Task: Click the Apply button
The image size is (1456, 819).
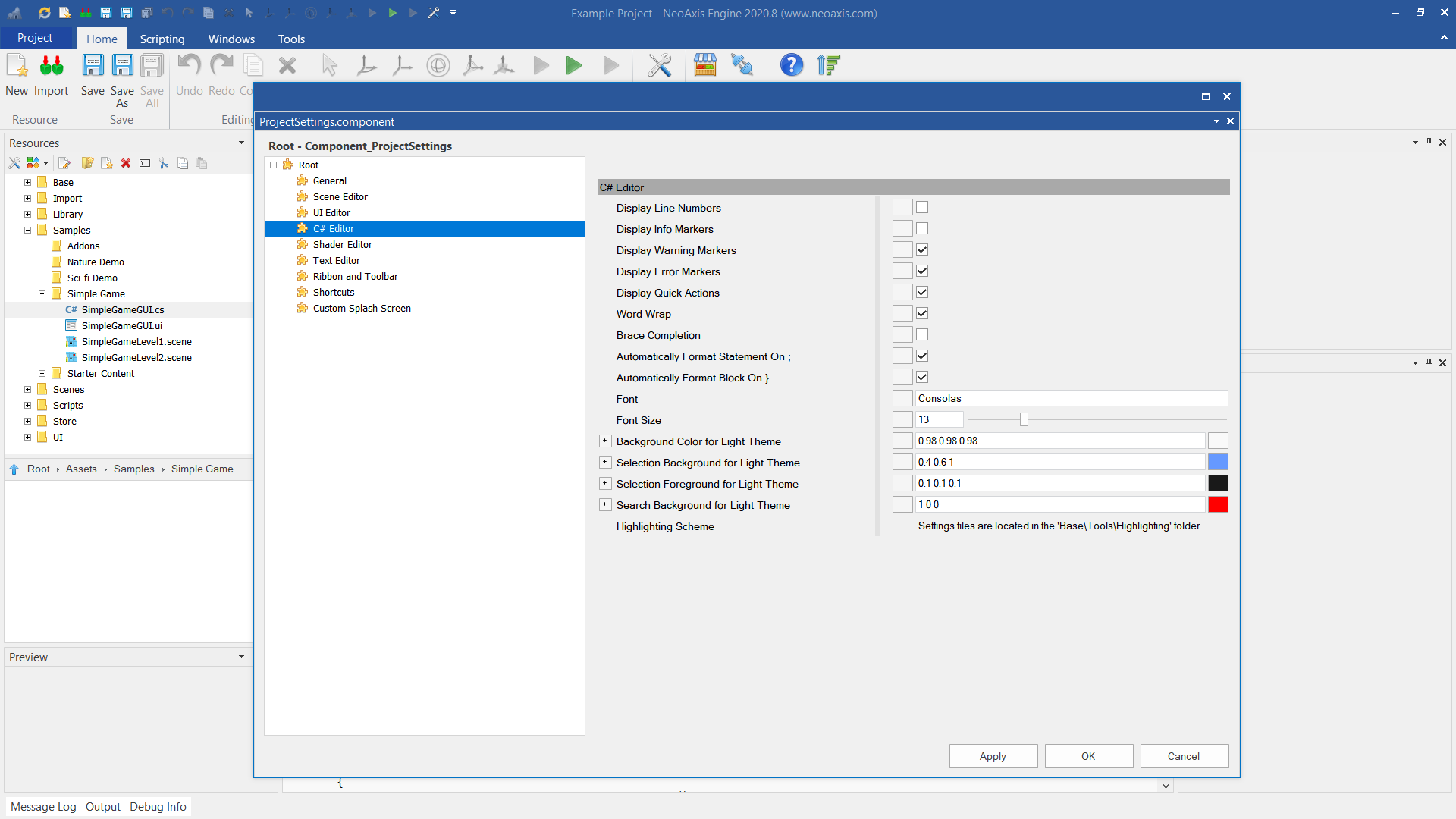Action: pyautogui.click(x=993, y=756)
